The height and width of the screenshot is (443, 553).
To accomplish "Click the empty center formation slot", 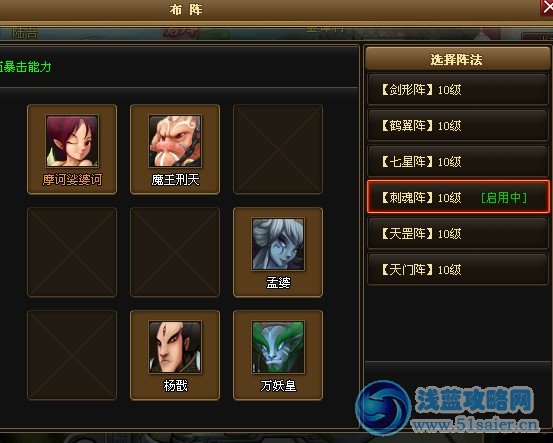I will (175, 252).
